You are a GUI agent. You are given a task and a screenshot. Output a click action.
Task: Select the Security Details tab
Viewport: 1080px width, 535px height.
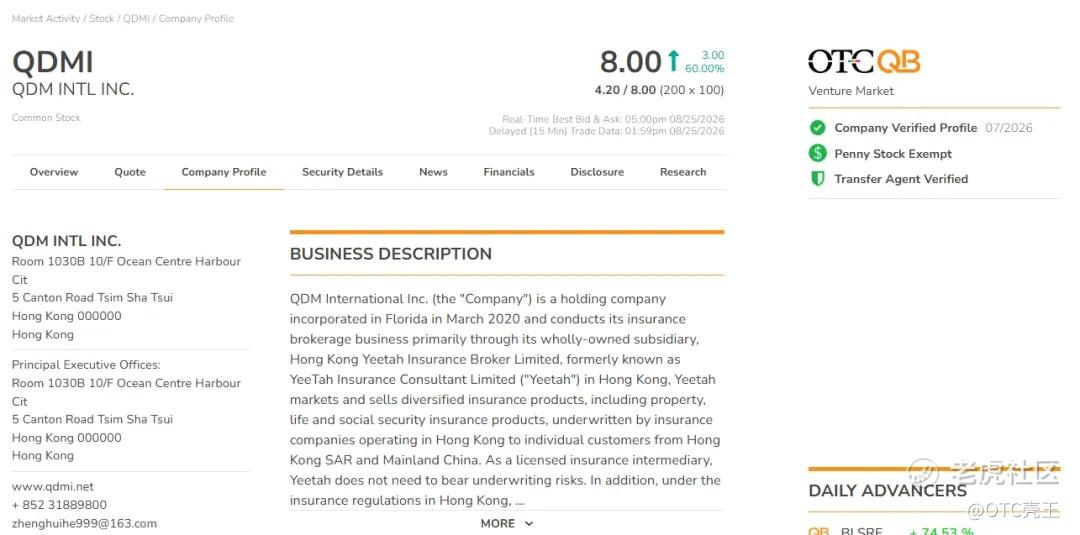pyautogui.click(x=342, y=172)
